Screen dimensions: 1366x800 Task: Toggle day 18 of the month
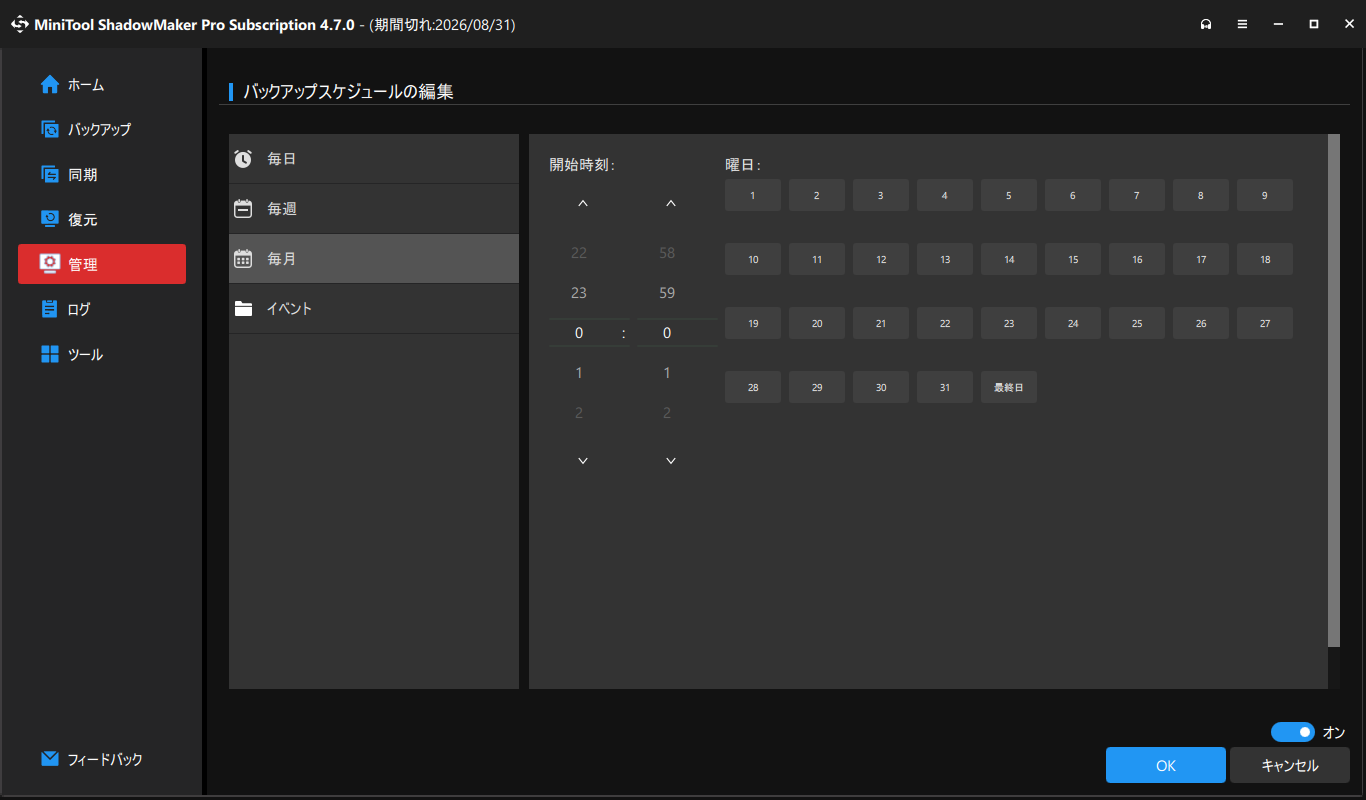coord(1265,259)
